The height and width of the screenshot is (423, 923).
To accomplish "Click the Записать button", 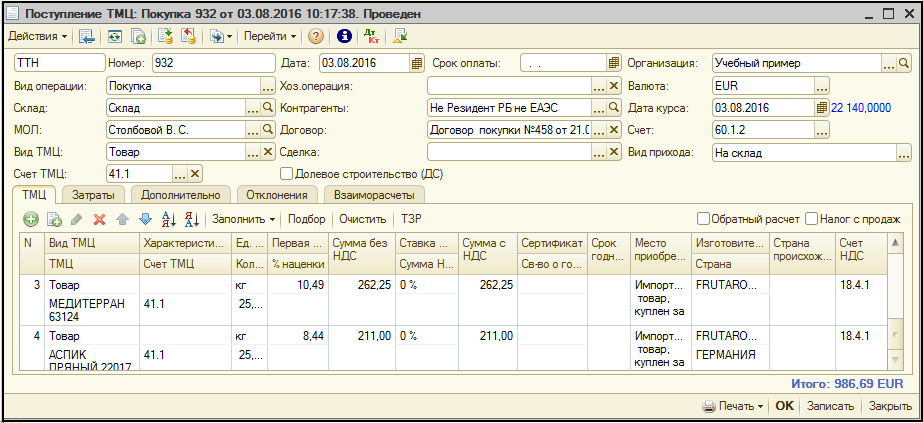I will tap(830, 406).
